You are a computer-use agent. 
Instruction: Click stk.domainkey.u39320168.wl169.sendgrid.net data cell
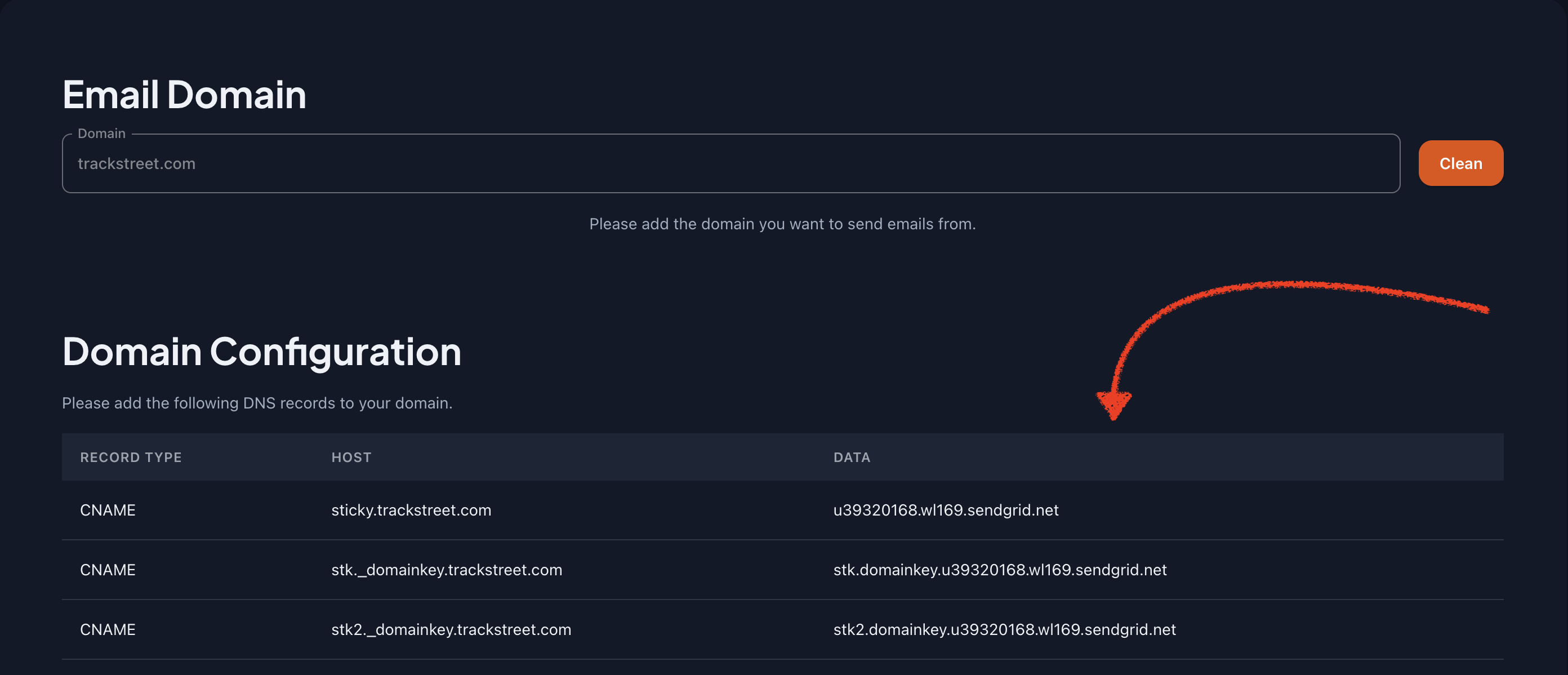pyautogui.click(x=1000, y=570)
